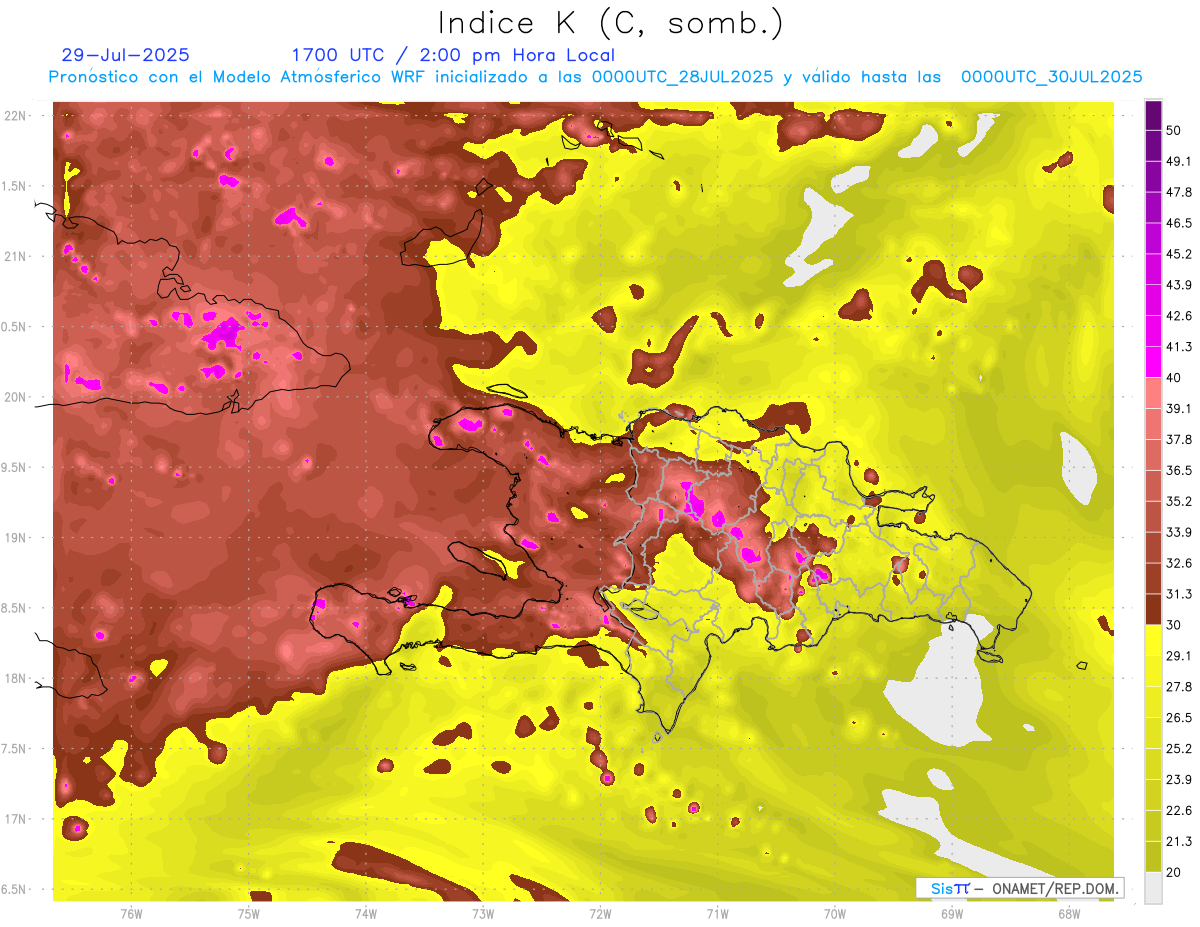Click the "21N" latitude label
Viewport: 1200px width, 927px height.
point(15,256)
